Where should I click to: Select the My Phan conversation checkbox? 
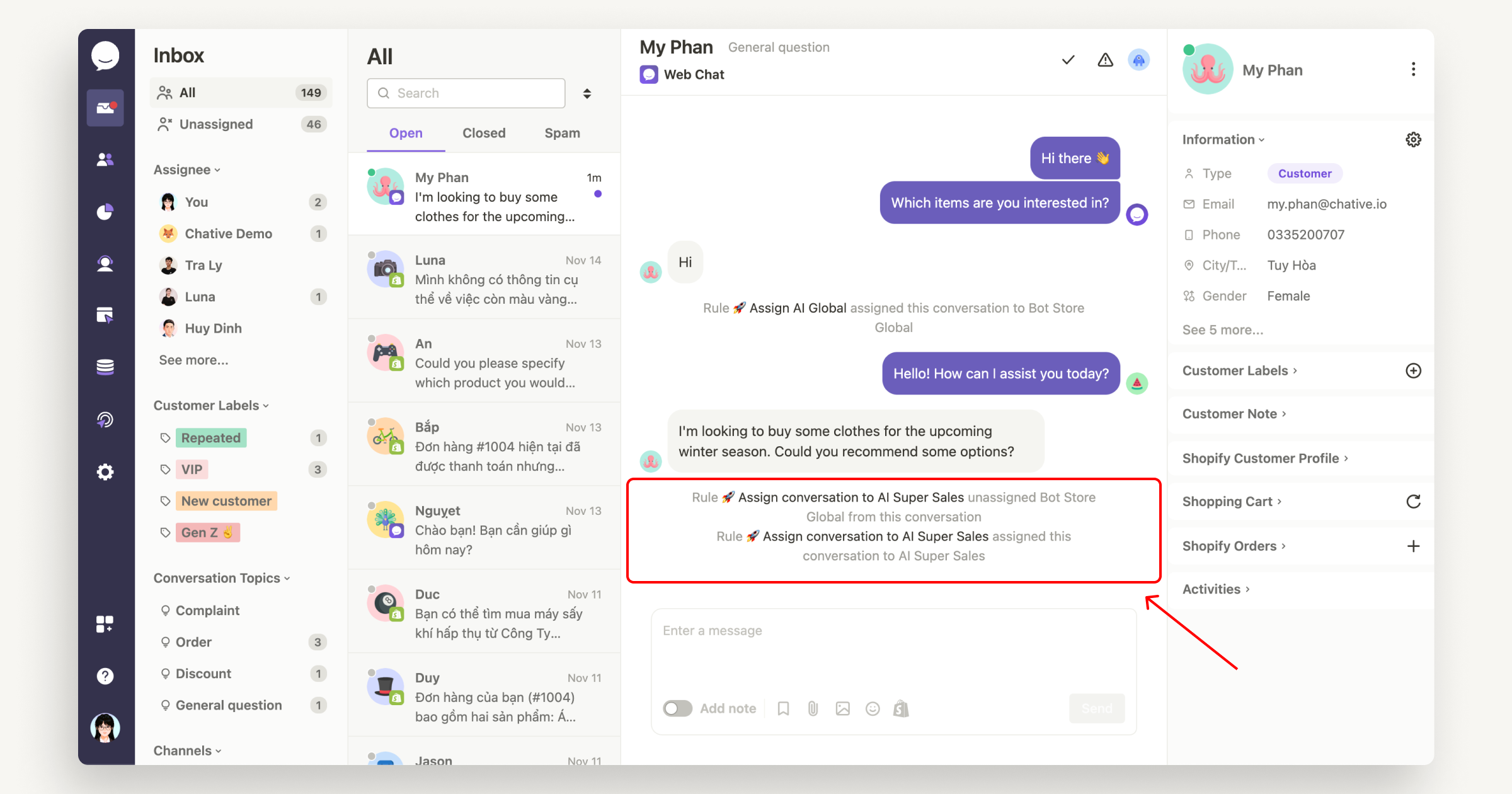tap(372, 171)
